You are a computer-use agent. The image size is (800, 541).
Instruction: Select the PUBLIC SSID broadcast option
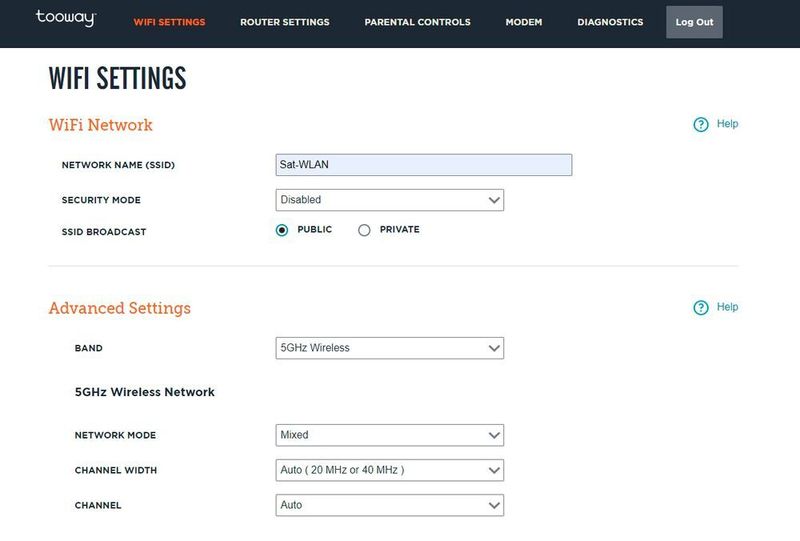282,230
